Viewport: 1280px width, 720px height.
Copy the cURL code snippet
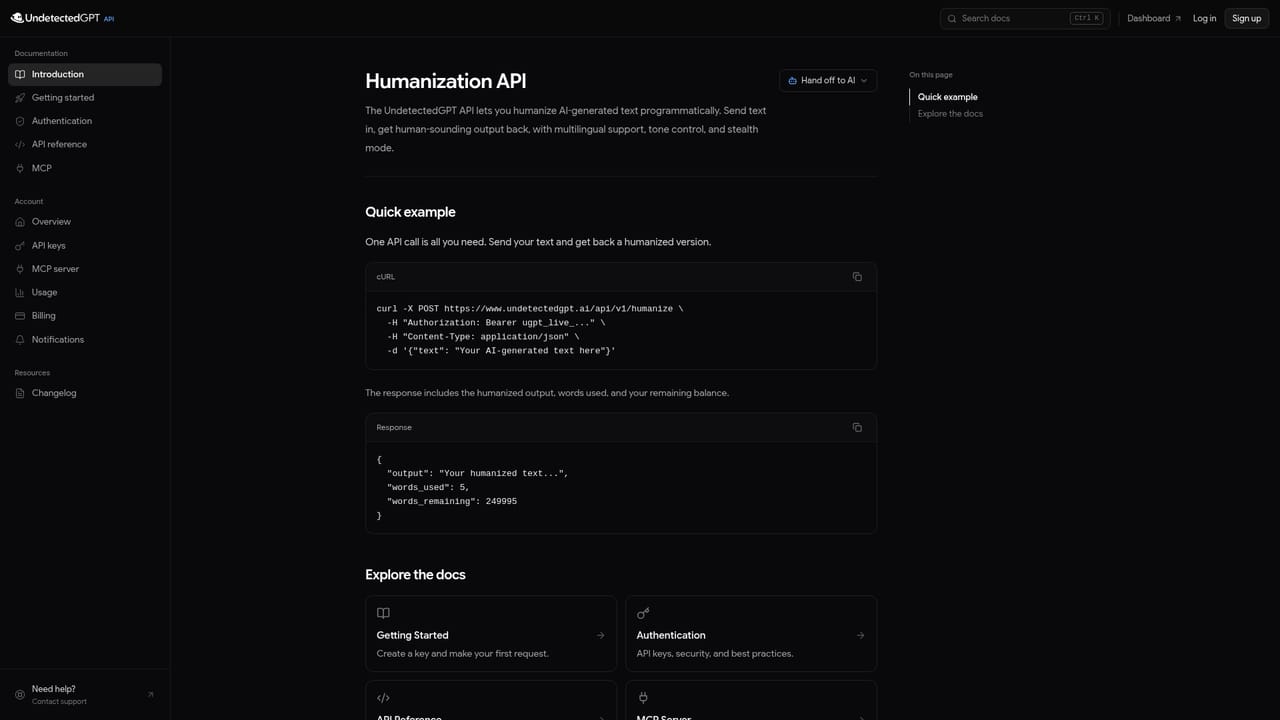point(857,277)
